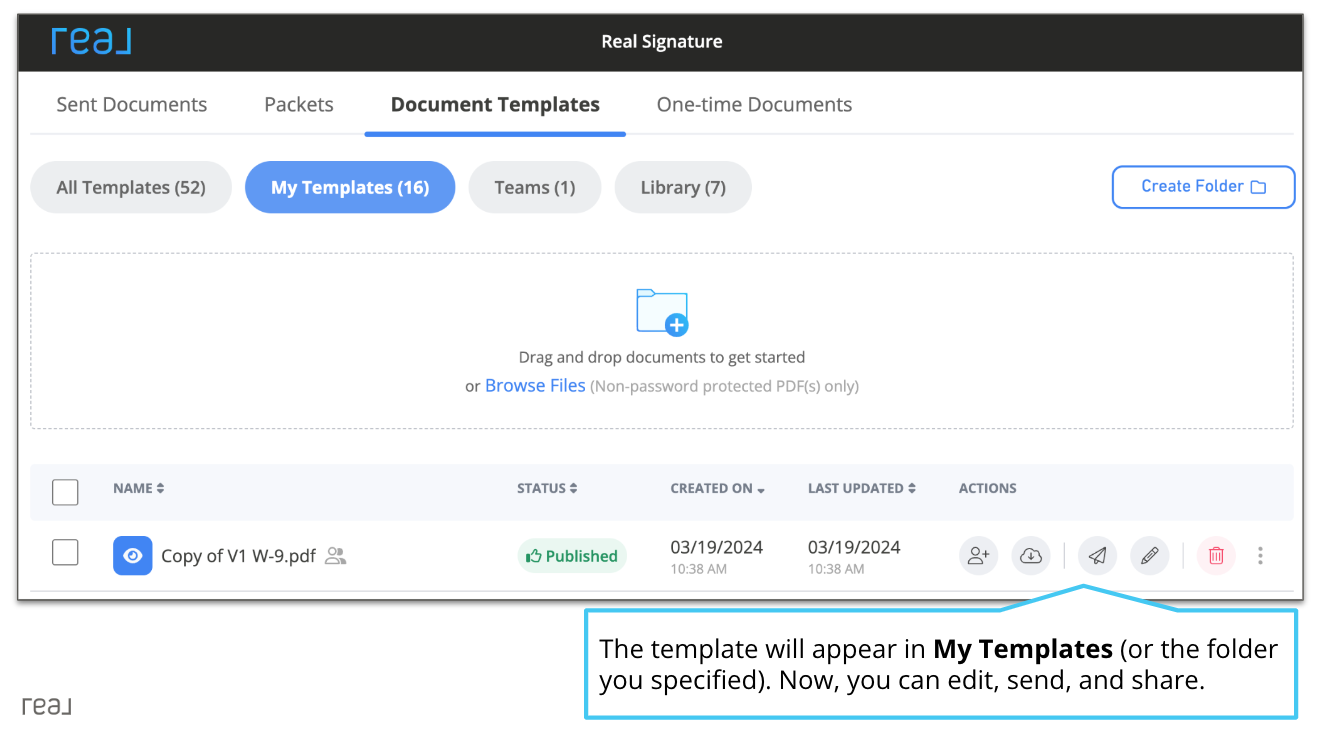Click the Real Signature title
This screenshot has height=736, width=1320.
(662, 42)
